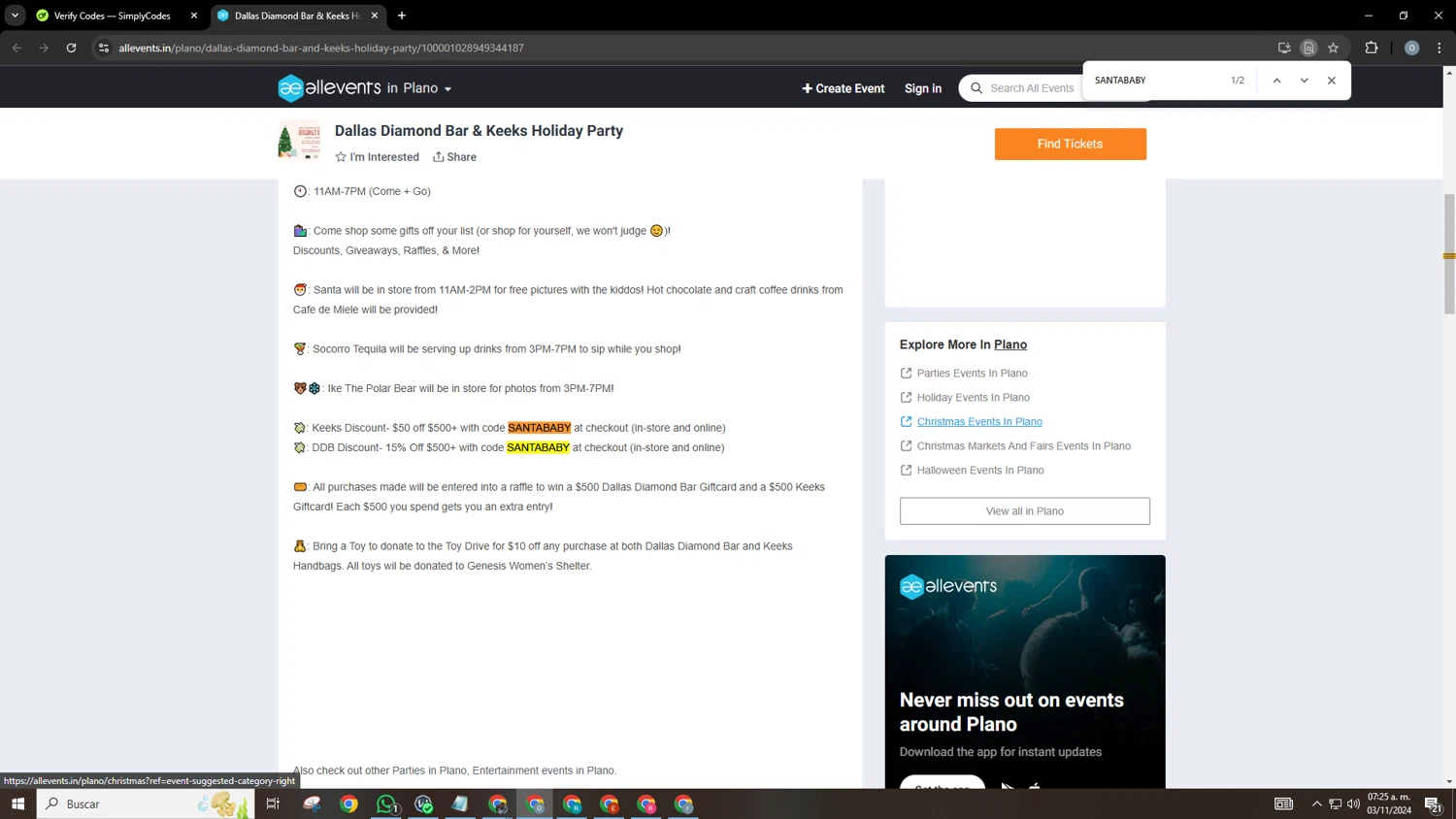The image size is (1456, 819).
Task: Click the allevents logo in header
Action: click(x=329, y=87)
